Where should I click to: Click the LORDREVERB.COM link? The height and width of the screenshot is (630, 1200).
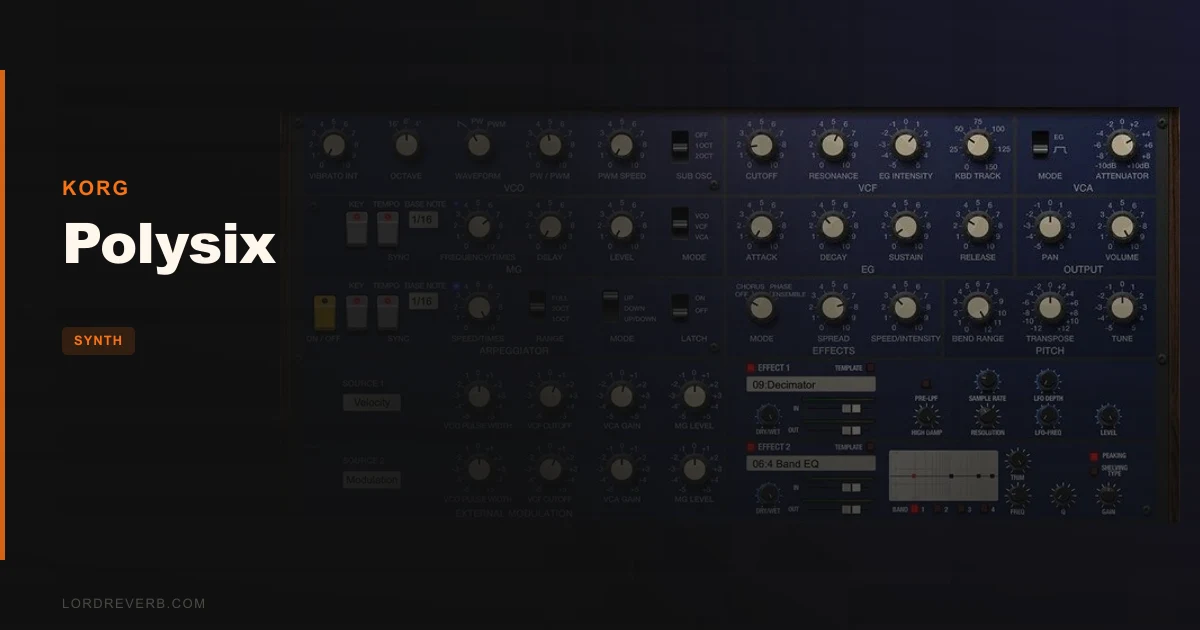[x=133, y=604]
